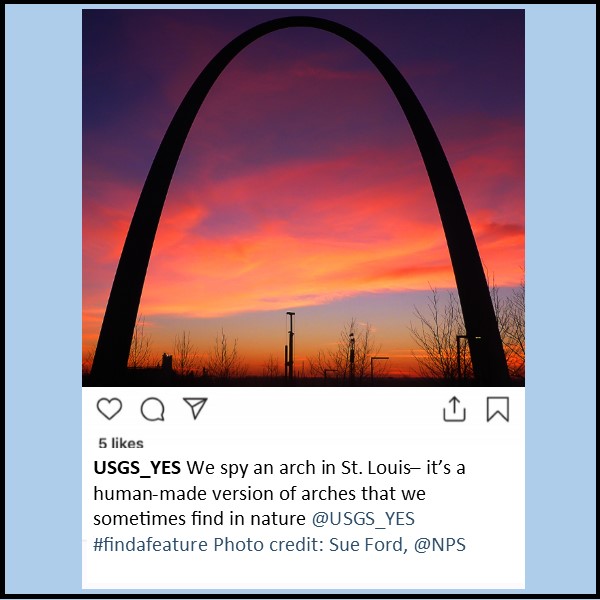Share the post with the upload arrow icon

coord(454,409)
